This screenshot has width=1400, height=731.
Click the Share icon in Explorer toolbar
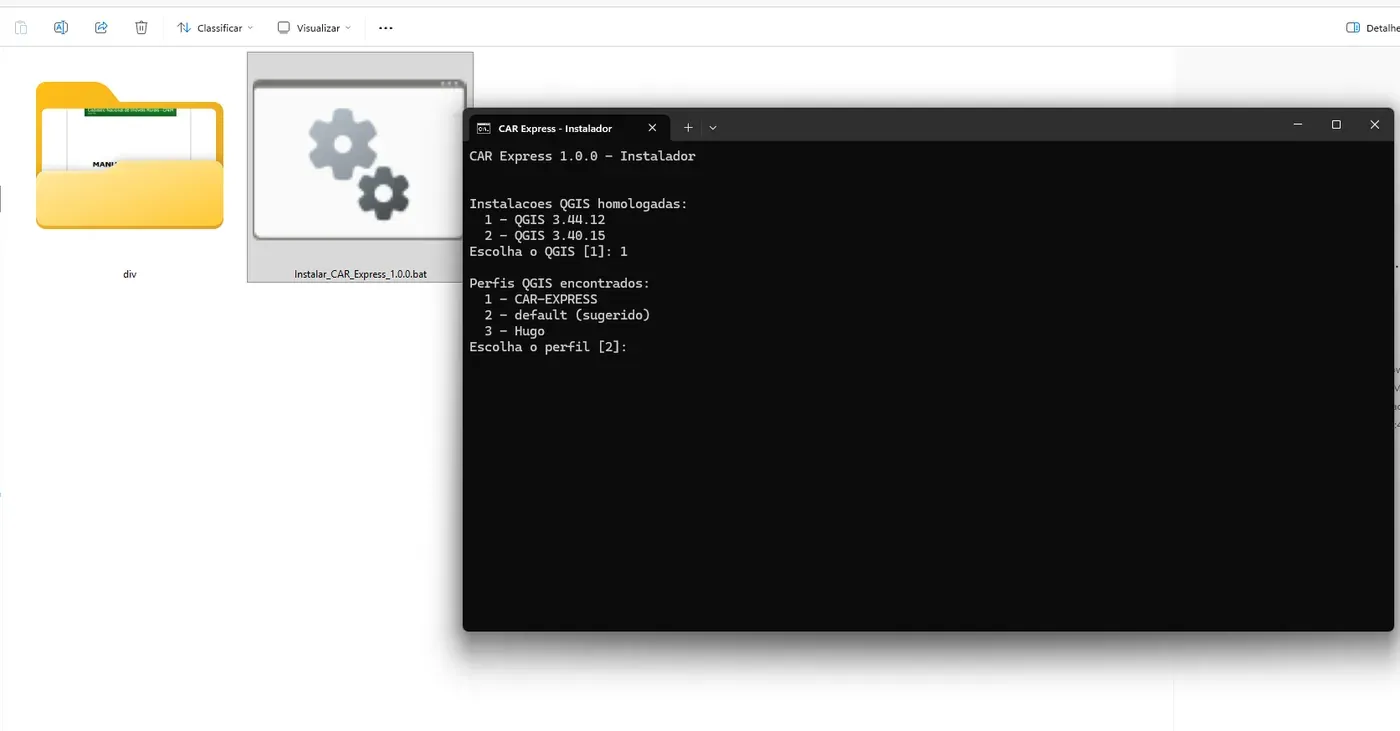tap(101, 28)
